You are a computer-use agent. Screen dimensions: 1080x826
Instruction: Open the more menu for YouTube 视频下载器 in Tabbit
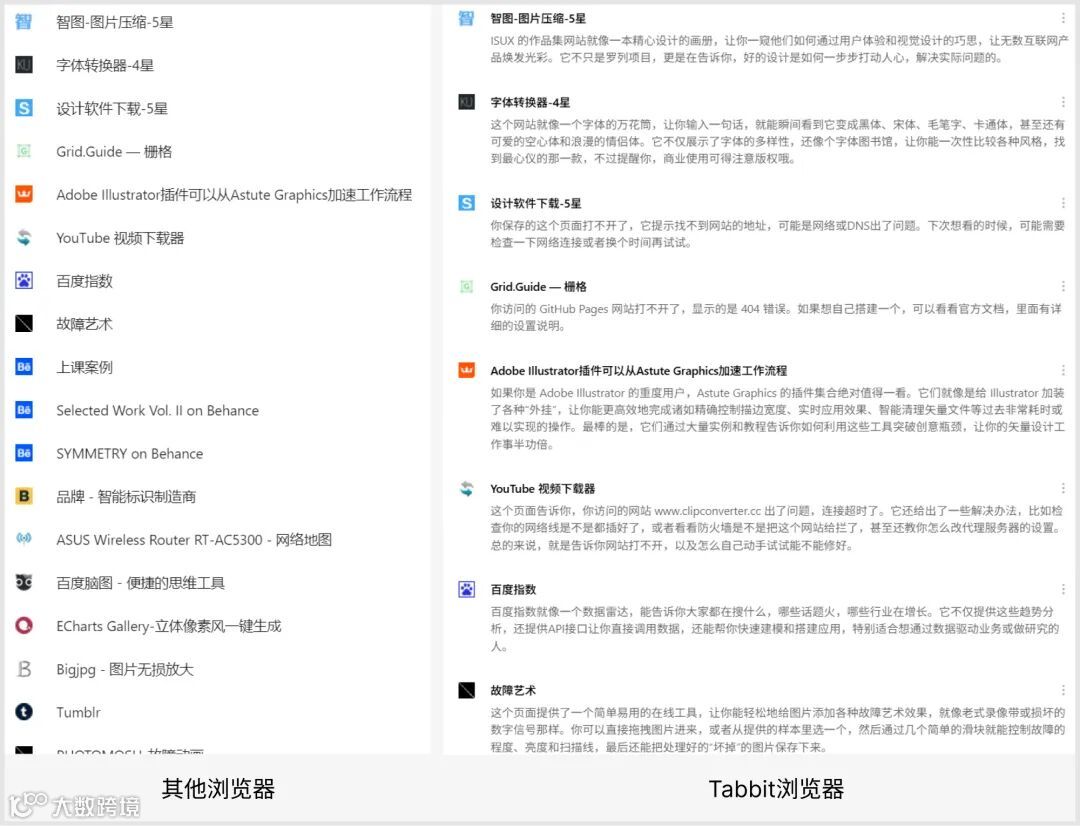pos(1063,488)
